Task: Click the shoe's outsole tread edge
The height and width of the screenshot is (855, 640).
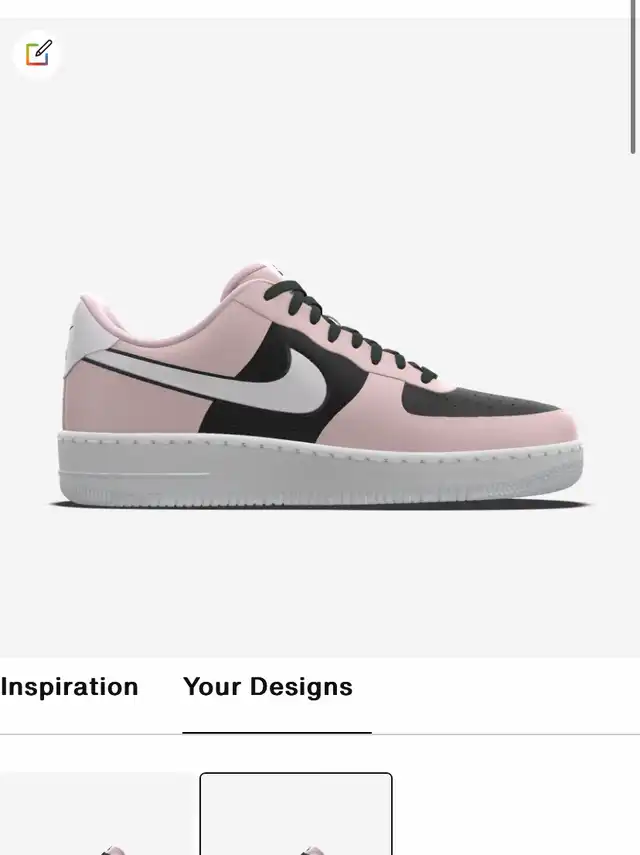Action: 321,498
